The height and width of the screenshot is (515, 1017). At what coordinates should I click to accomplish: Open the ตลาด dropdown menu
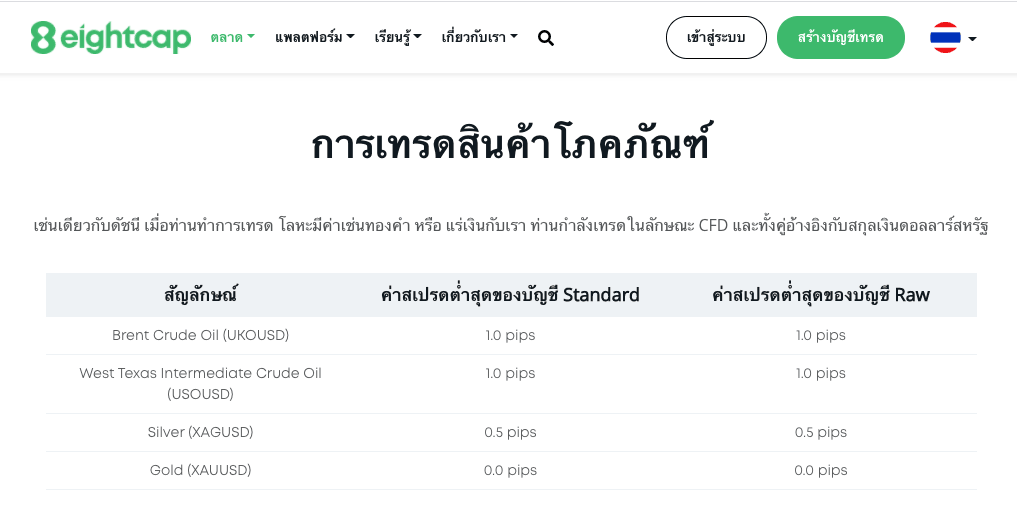pos(232,38)
